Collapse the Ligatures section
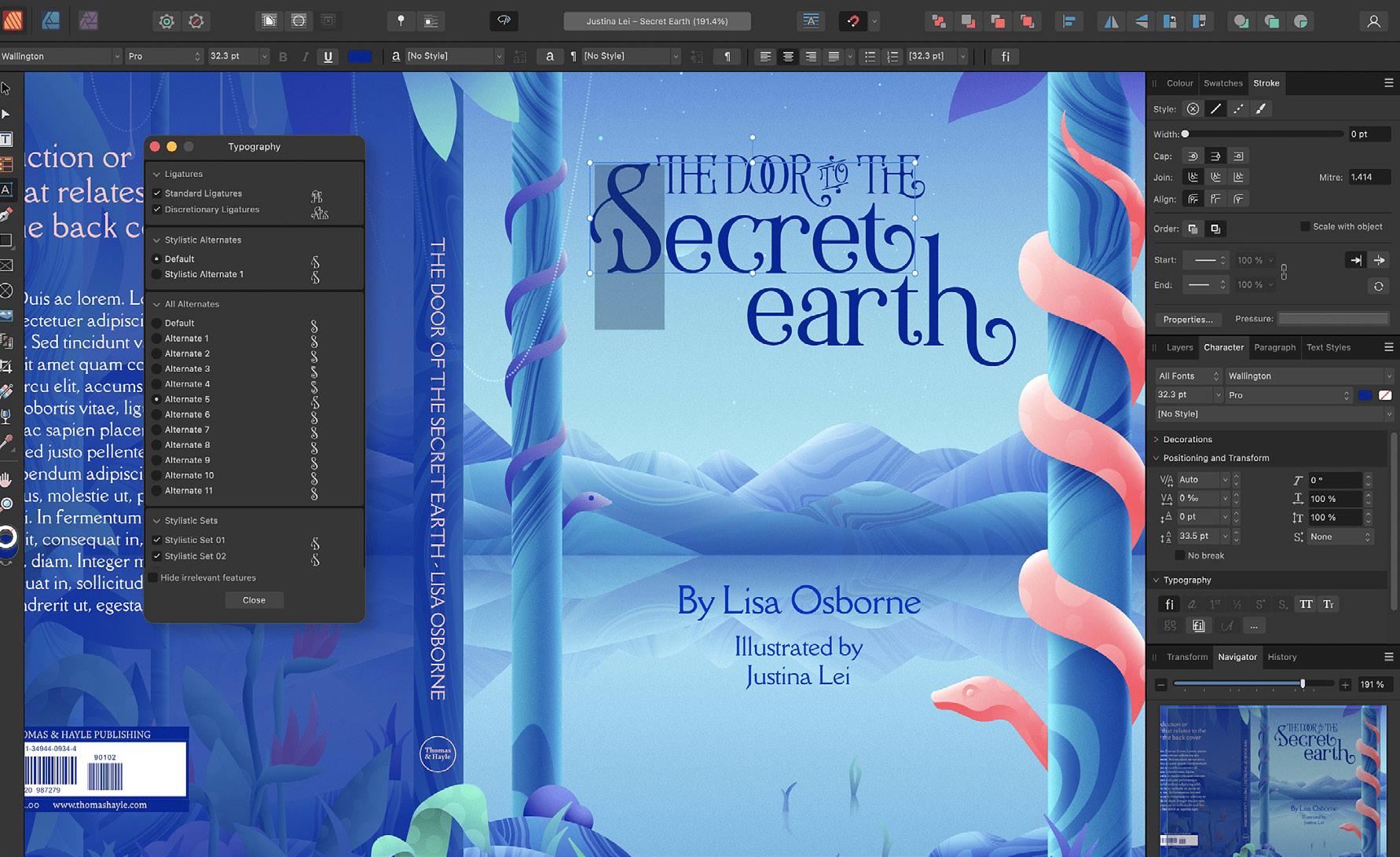The image size is (1400, 857). [x=156, y=174]
